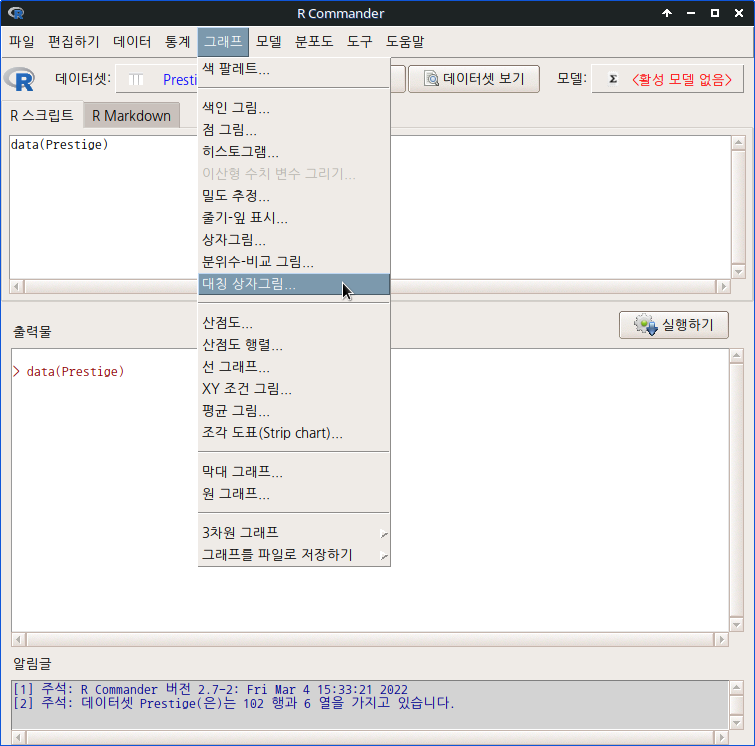Select 산점도... menu entry
Image resolution: width=755 pixels, height=746 pixels.
(294, 323)
